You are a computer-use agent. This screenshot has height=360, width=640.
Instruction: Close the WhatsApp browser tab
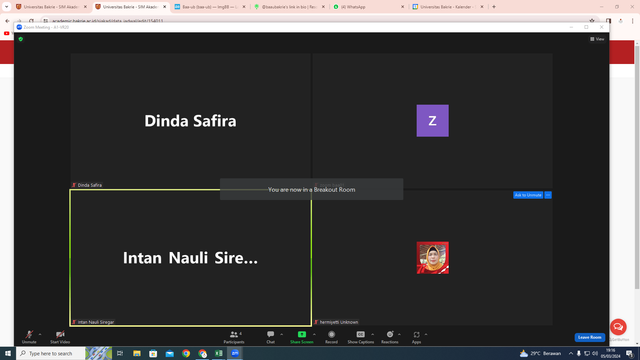click(402, 7)
